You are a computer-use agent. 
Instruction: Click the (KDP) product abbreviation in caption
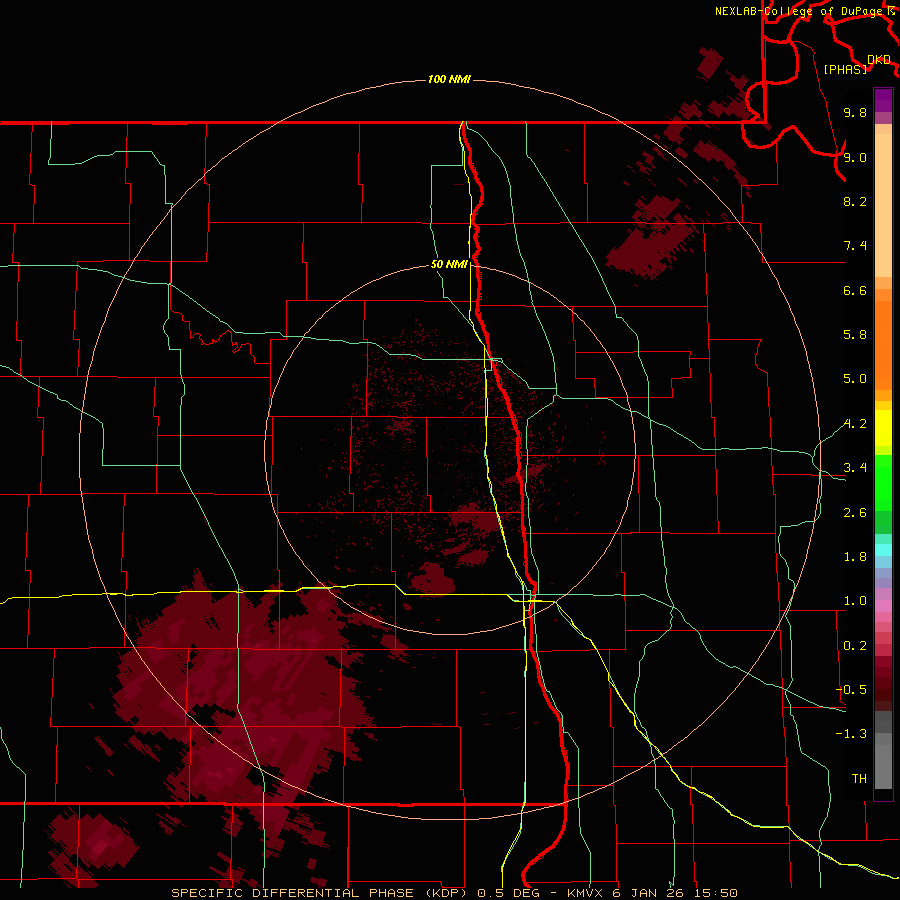tap(445, 893)
